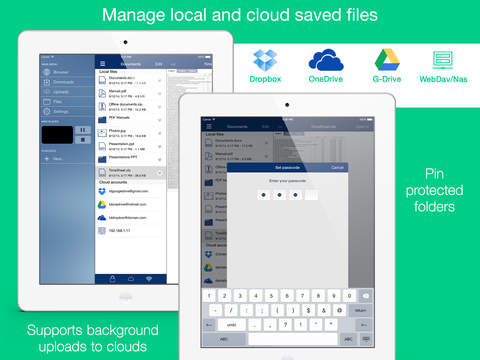
Task: Open Presentation.pdf file
Action: 131,146
